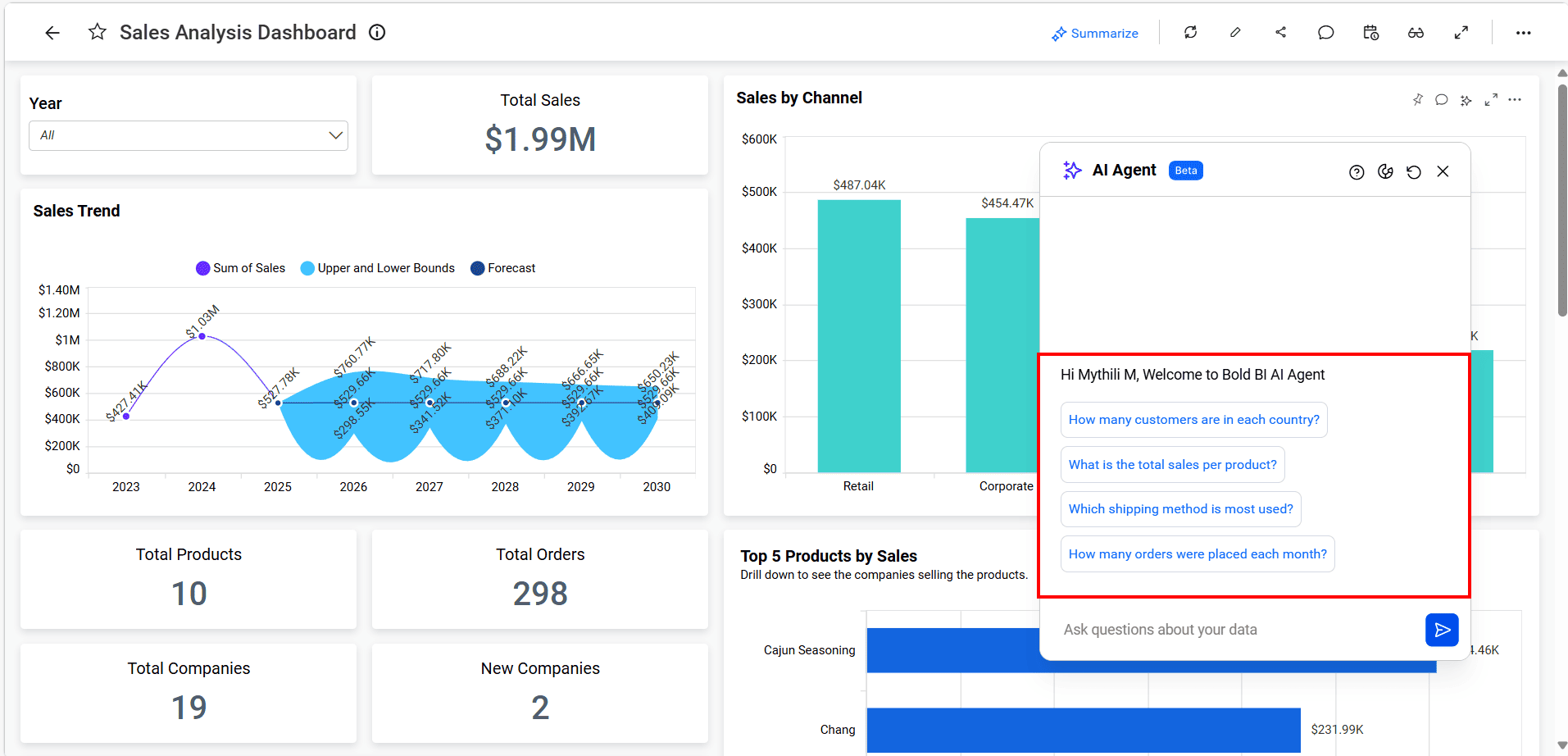Refresh the dashboard
Viewport: 1568px width, 756px height.
(x=1190, y=33)
